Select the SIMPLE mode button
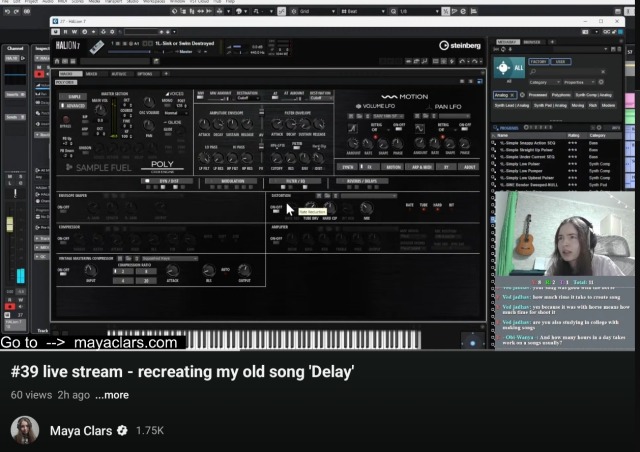 click(72, 97)
